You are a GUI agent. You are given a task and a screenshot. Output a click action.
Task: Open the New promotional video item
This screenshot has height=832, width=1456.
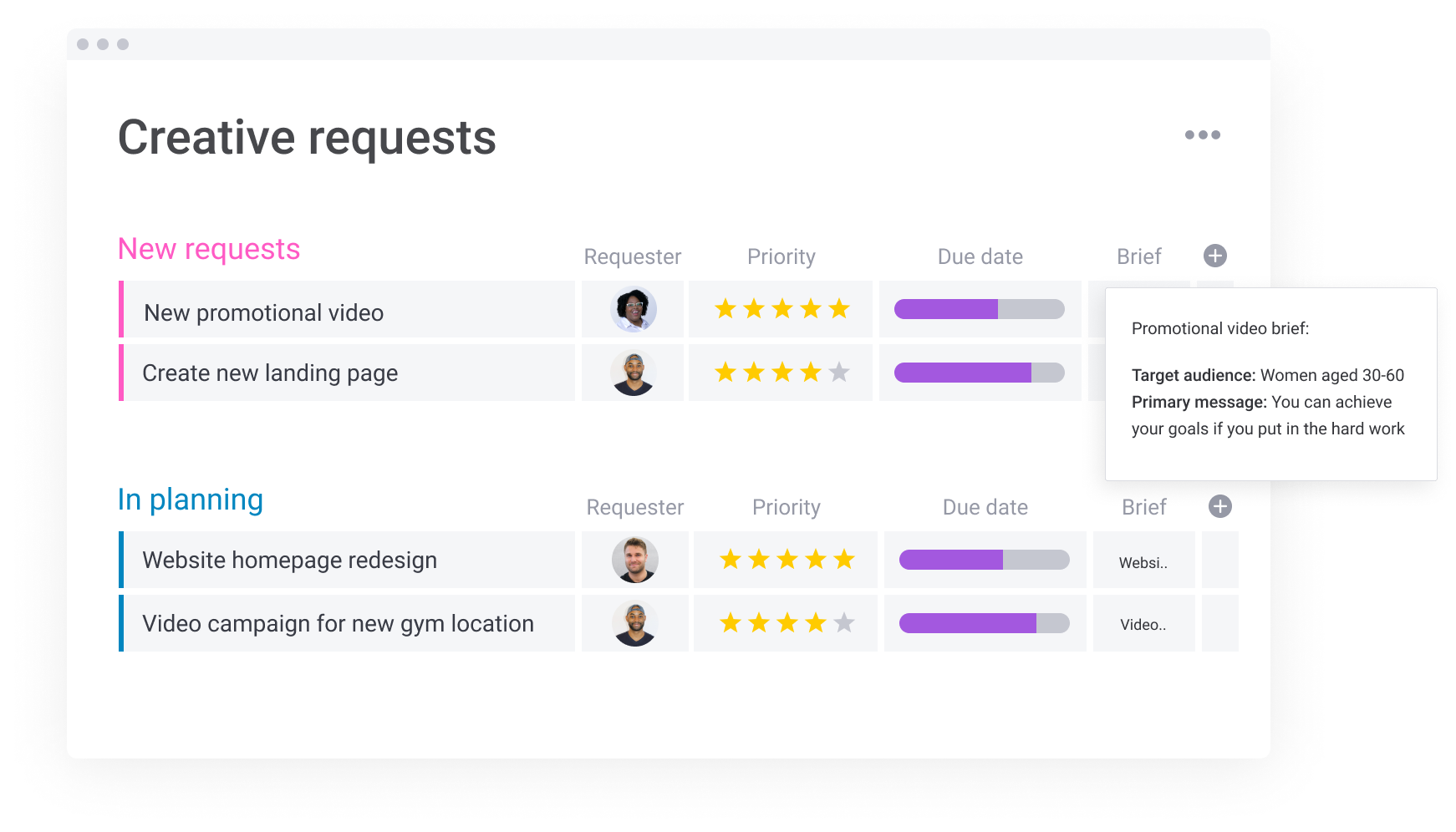coord(263,312)
